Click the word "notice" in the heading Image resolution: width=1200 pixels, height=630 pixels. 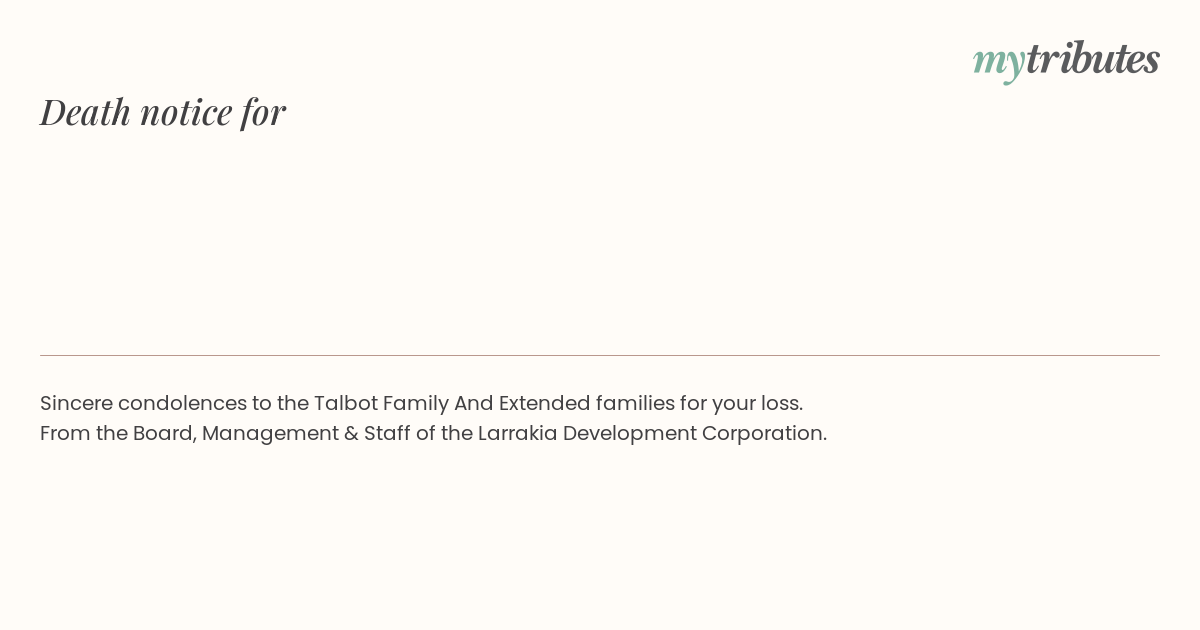[x=186, y=112]
